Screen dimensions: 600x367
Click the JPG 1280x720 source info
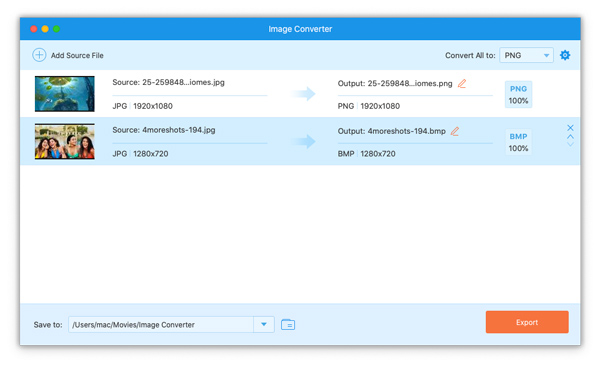pos(140,154)
